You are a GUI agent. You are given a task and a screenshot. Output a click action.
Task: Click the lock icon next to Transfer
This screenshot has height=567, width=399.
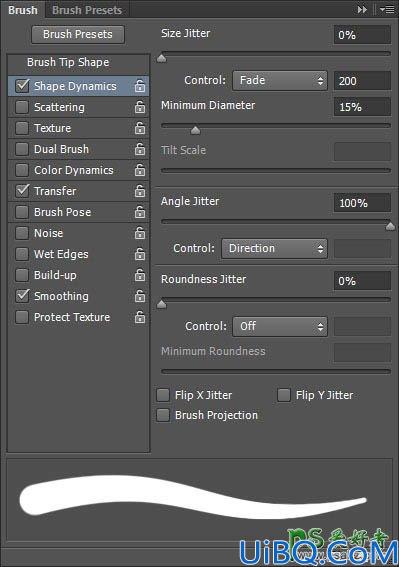(x=140, y=191)
